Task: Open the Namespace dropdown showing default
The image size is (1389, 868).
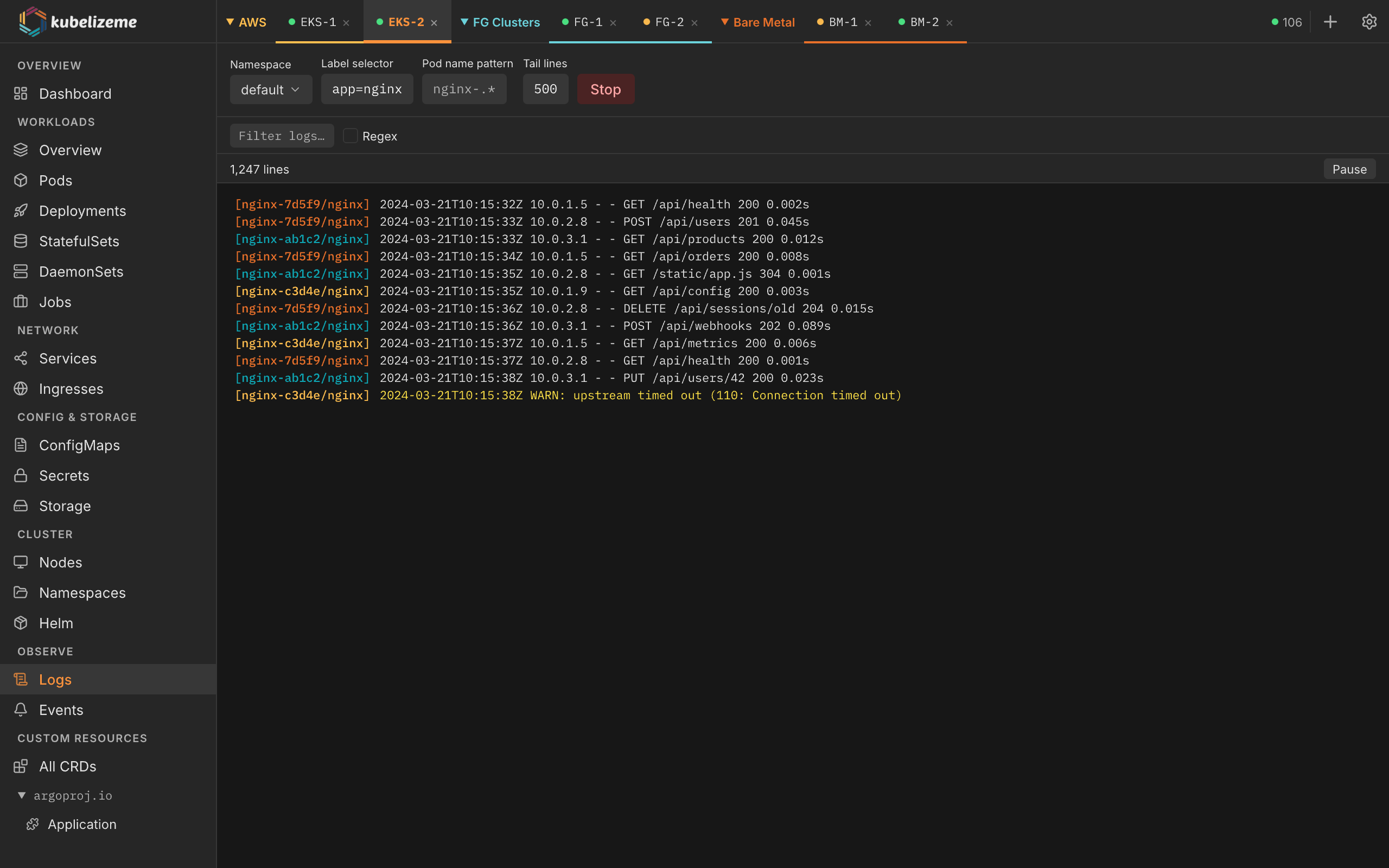Action: (271, 89)
